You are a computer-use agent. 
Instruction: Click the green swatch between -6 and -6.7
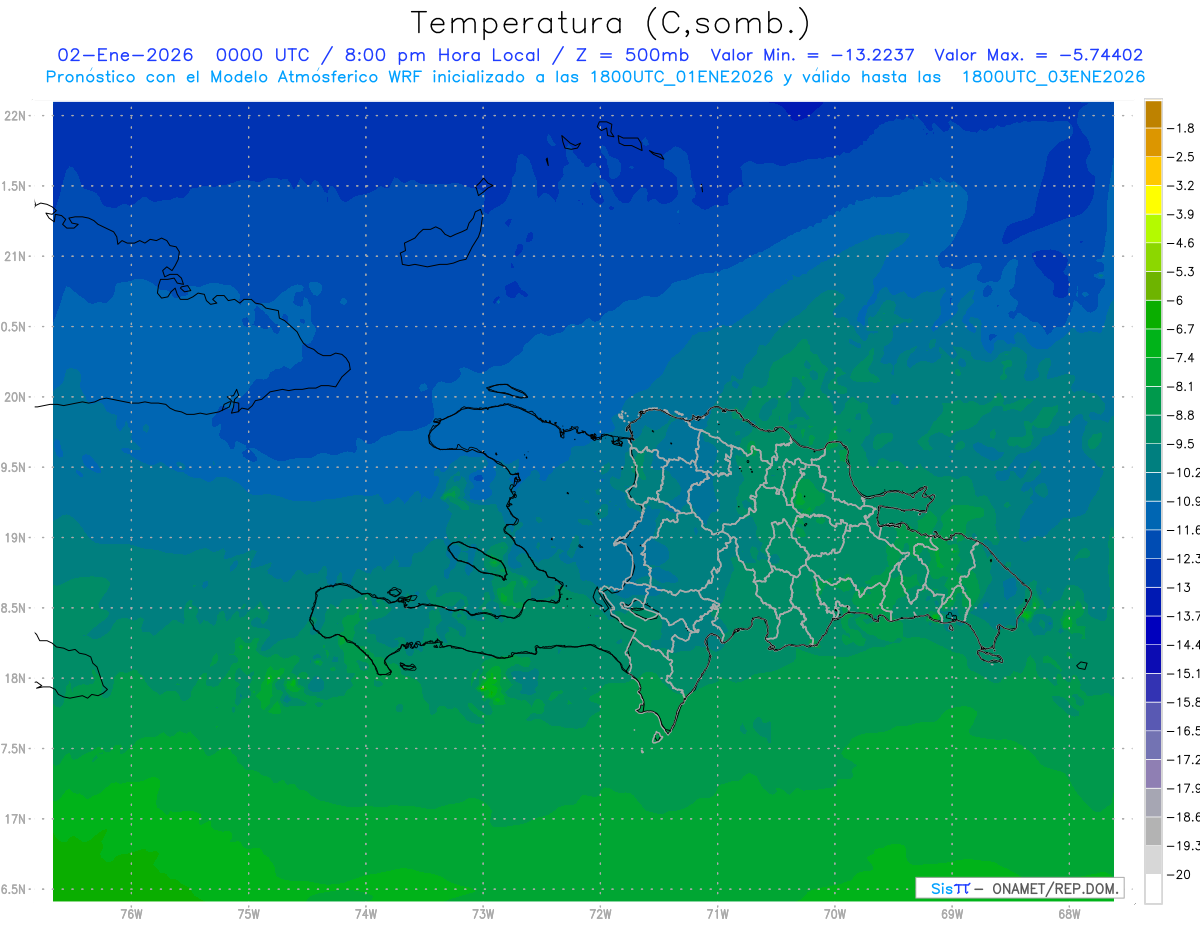click(x=1153, y=314)
